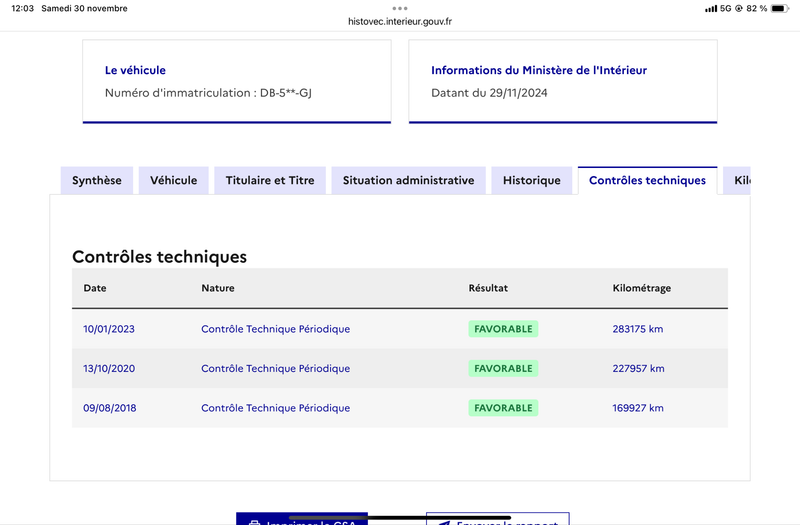Click Contrôle Technique Périodique in the 10/01/2023 row
The image size is (800, 525).
pos(276,329)
